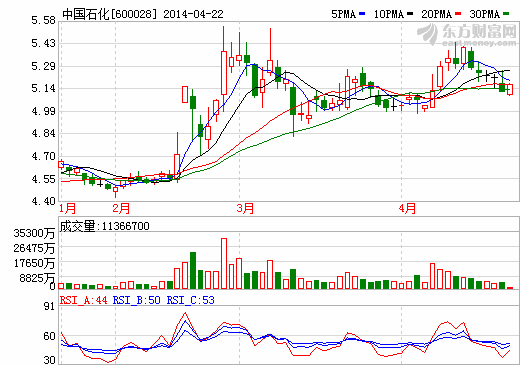
Task: Click the 1月 axis label
Action: (x=68, y=208)
